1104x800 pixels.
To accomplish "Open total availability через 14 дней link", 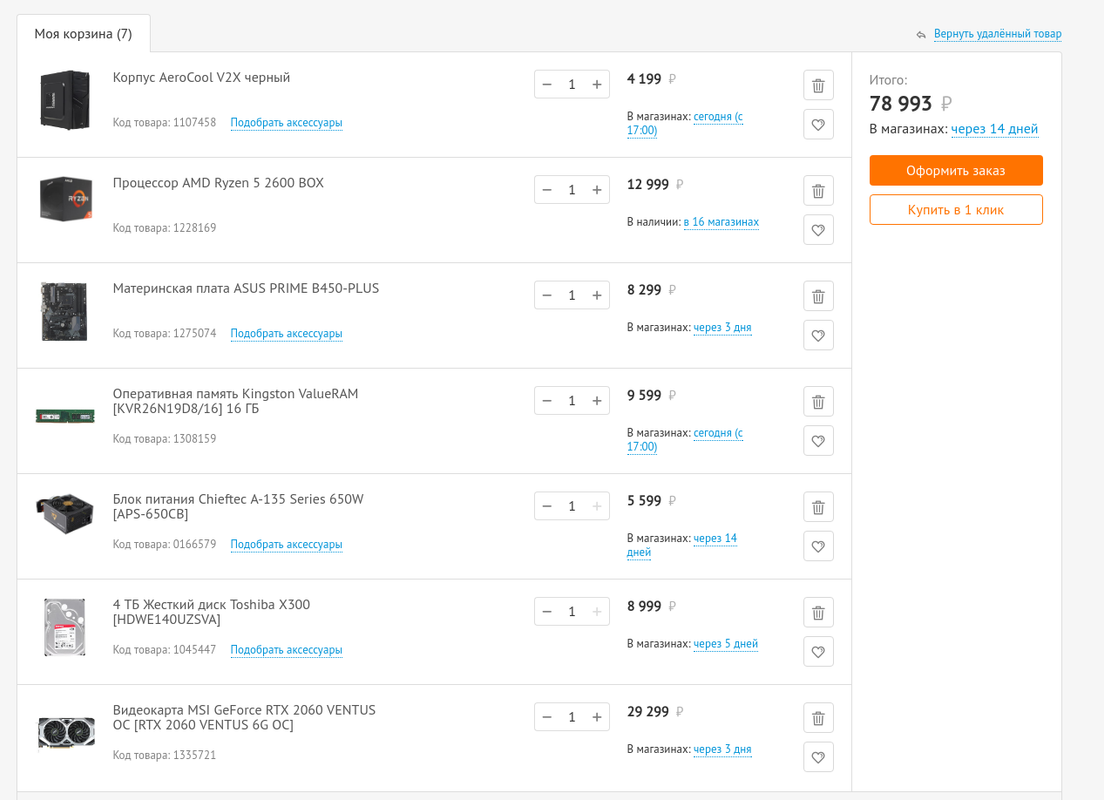I will click(x=994, y=129).
